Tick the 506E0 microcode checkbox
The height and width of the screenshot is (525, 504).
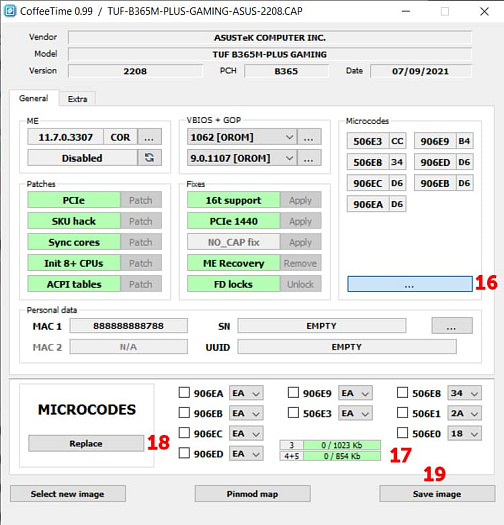coord(403,433)
